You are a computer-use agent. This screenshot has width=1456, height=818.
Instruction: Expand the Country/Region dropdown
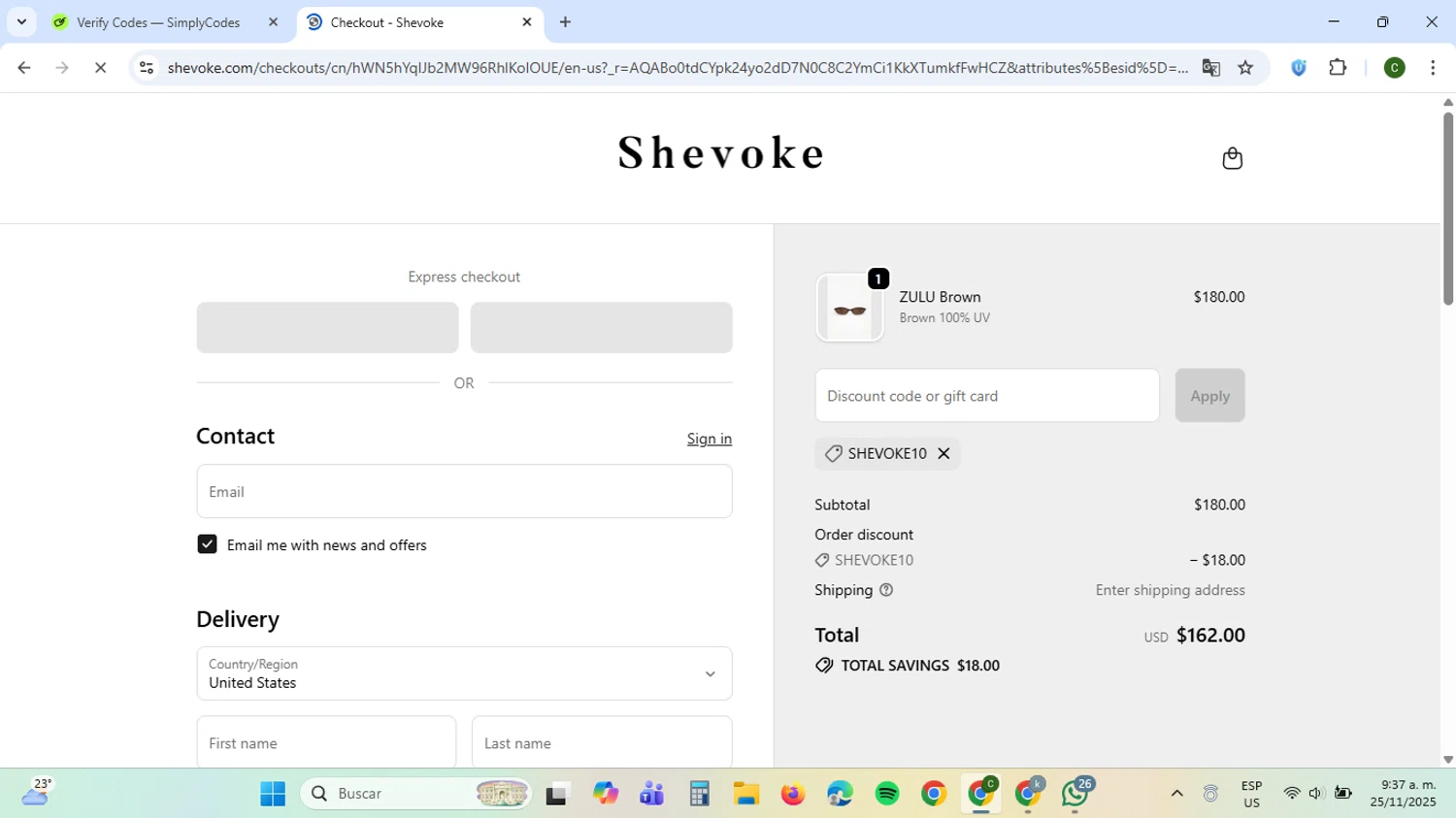pos(464,673)
